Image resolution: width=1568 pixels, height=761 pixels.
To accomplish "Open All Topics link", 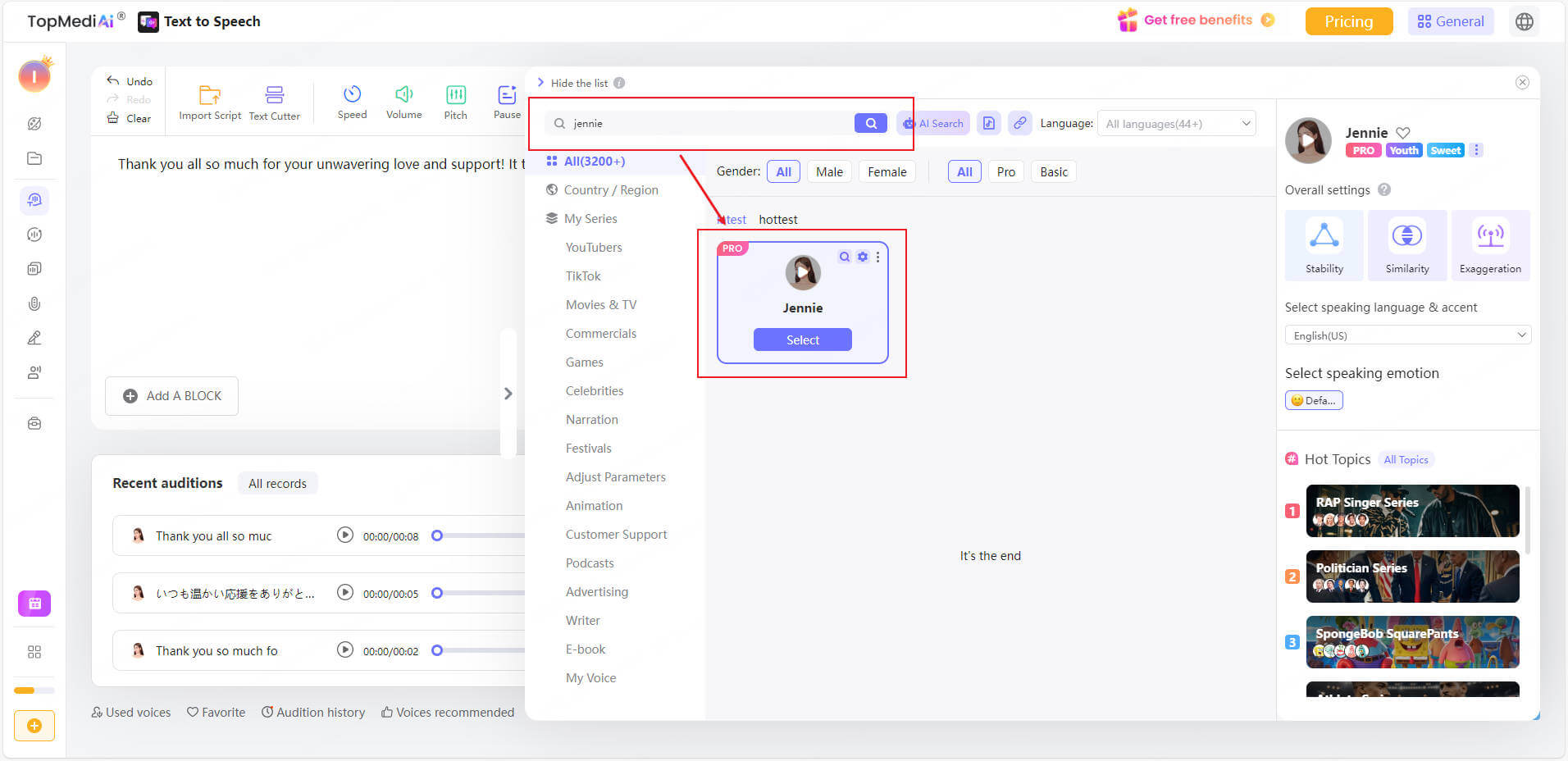I will click(x=1406, y=459).
